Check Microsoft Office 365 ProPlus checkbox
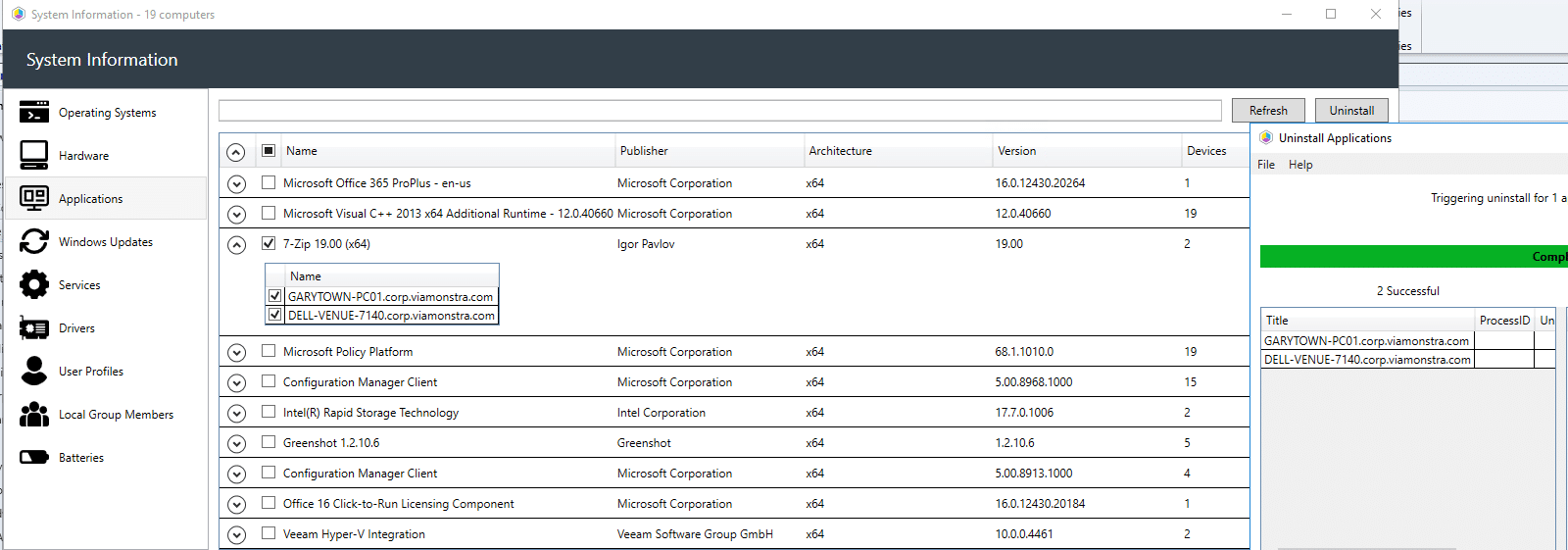The image size is (1568, 550). [269, 182]
